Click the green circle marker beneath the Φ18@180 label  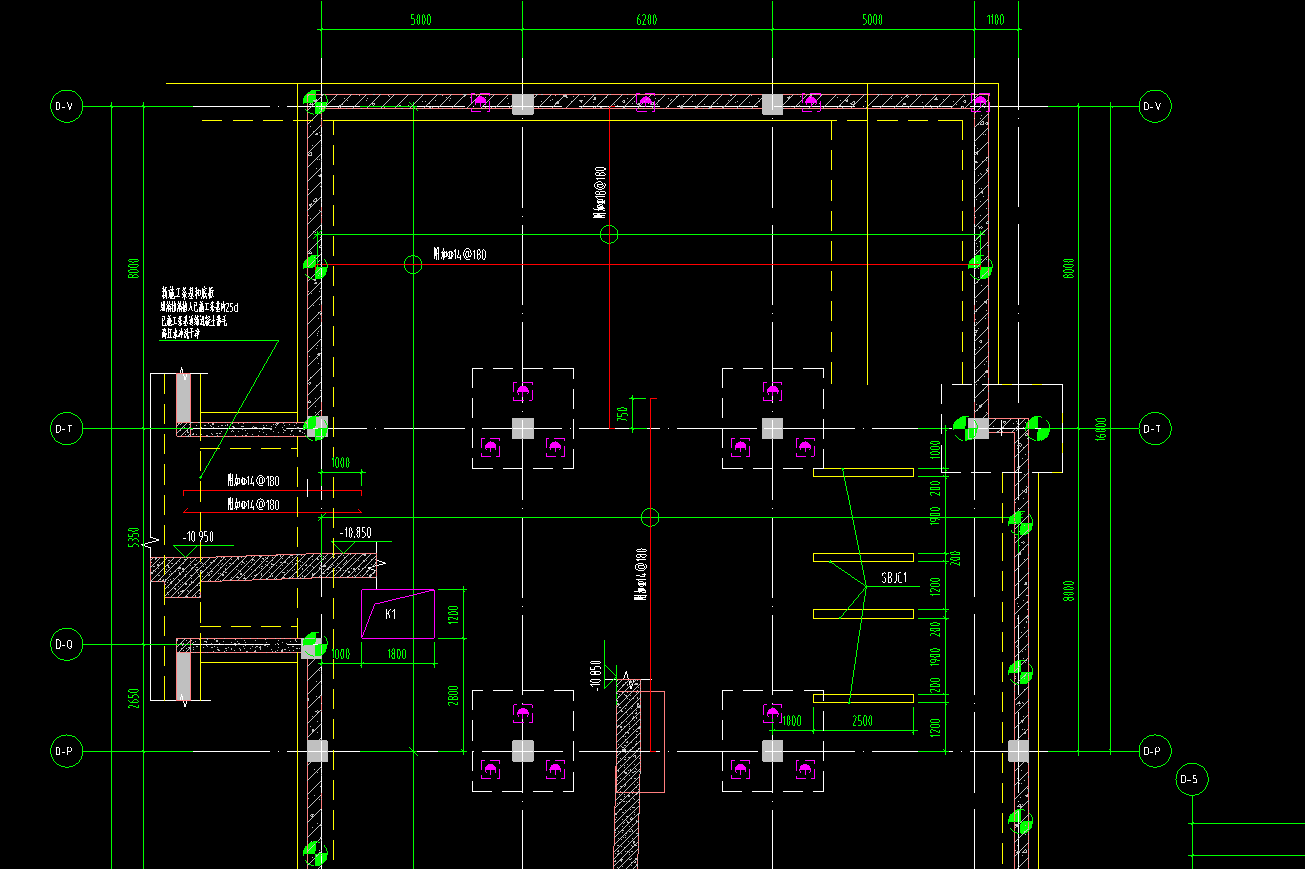[x=609, y=235]
